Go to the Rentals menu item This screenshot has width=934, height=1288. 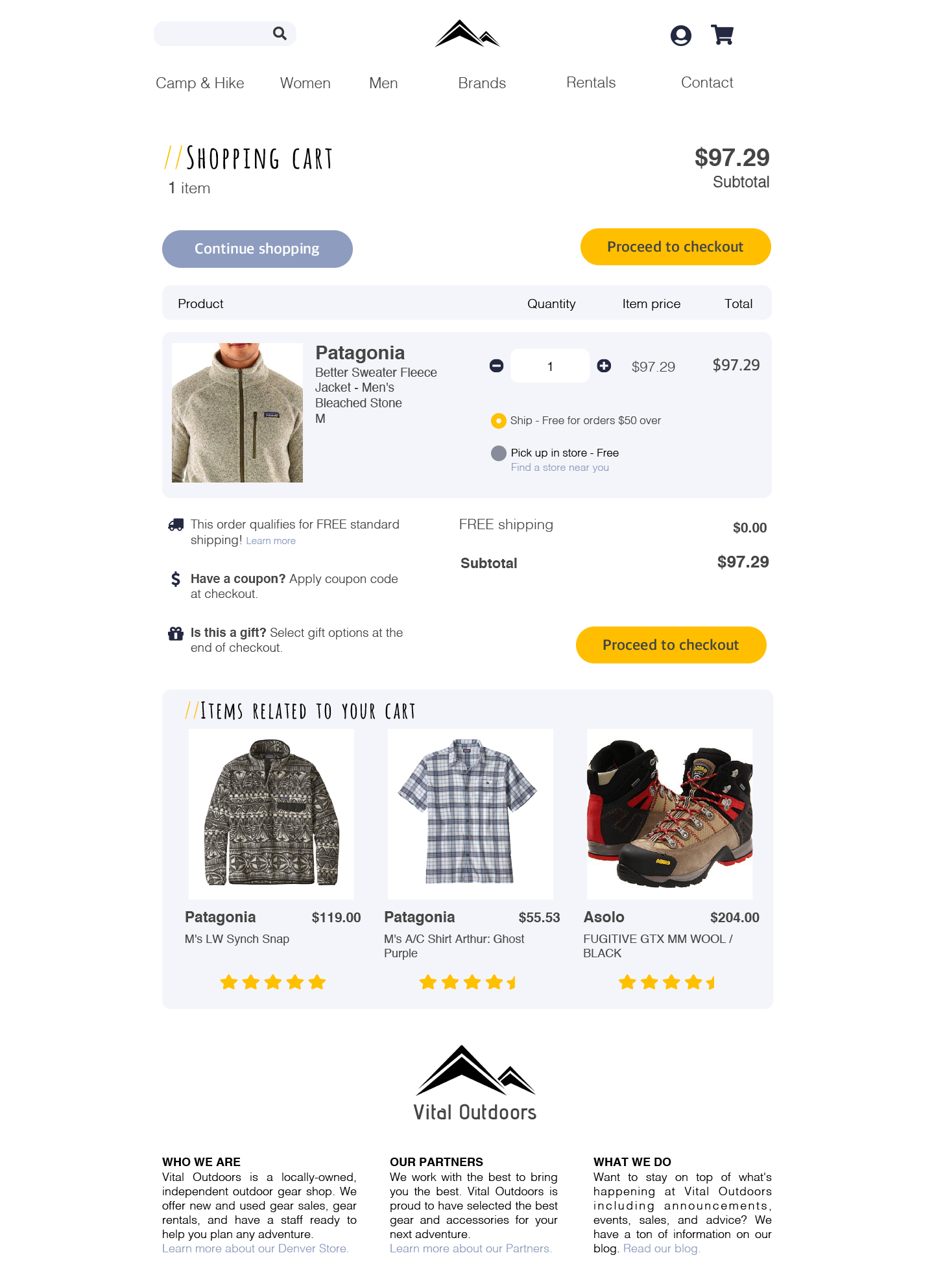coord(591,82)
